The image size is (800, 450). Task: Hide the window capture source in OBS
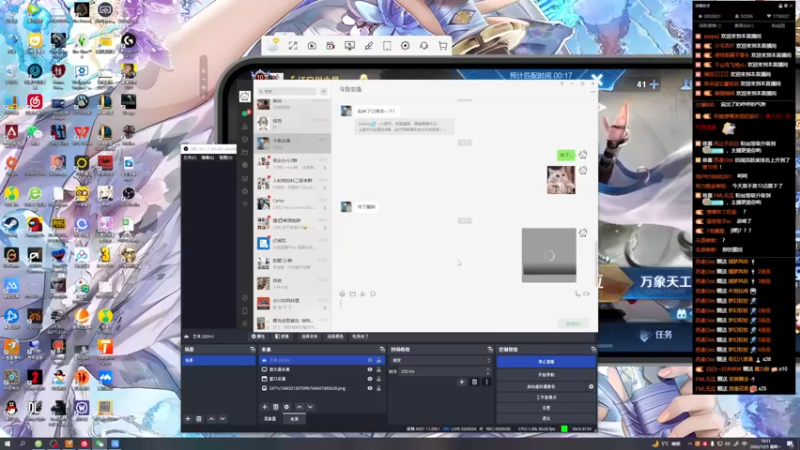(370, 379)
